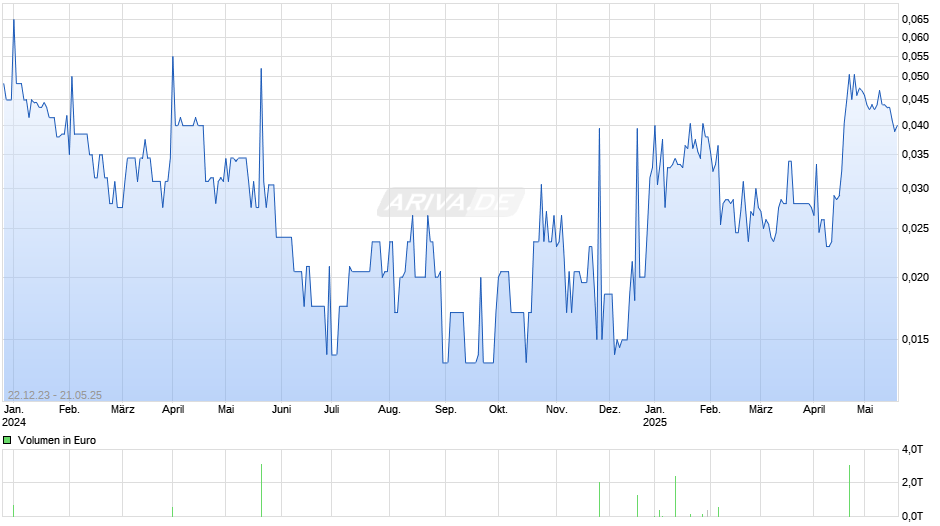
Task: Click the 0,055 price axis label
Action: coord(915,56)
